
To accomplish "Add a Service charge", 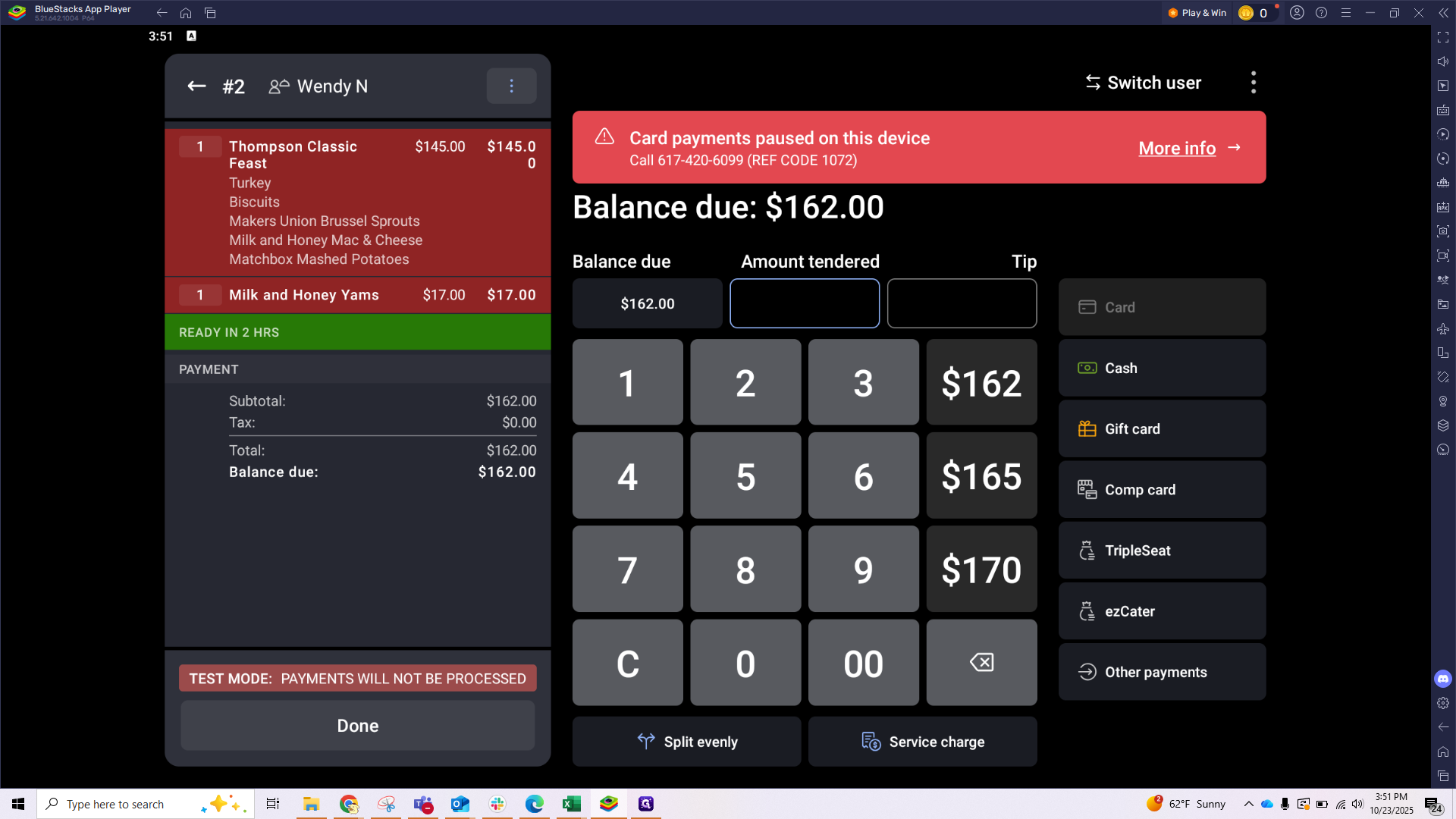I will click(x=922, y=742).
